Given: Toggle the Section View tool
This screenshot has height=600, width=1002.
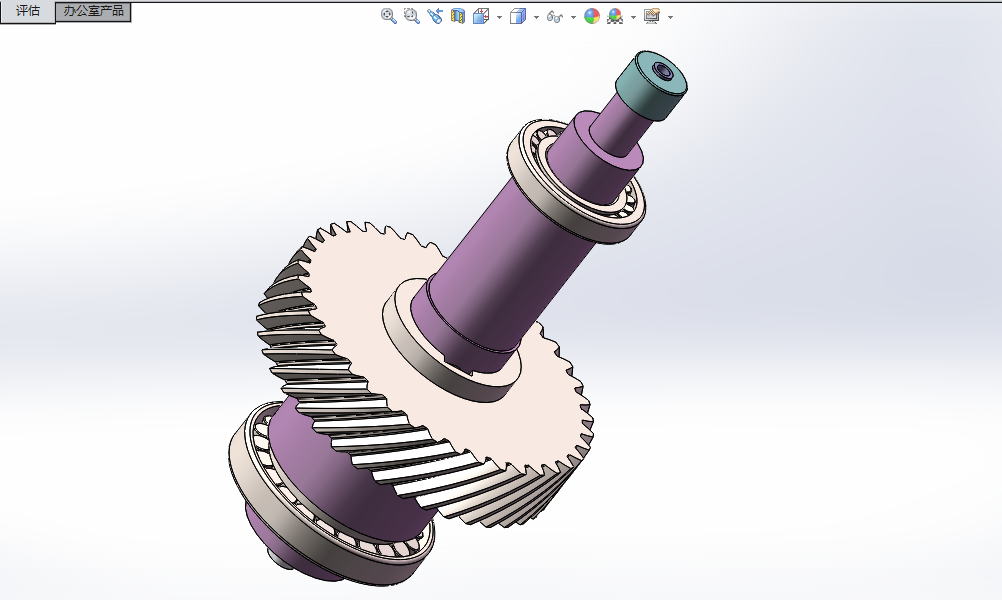Looking at the screenshot, I should 458,16.
